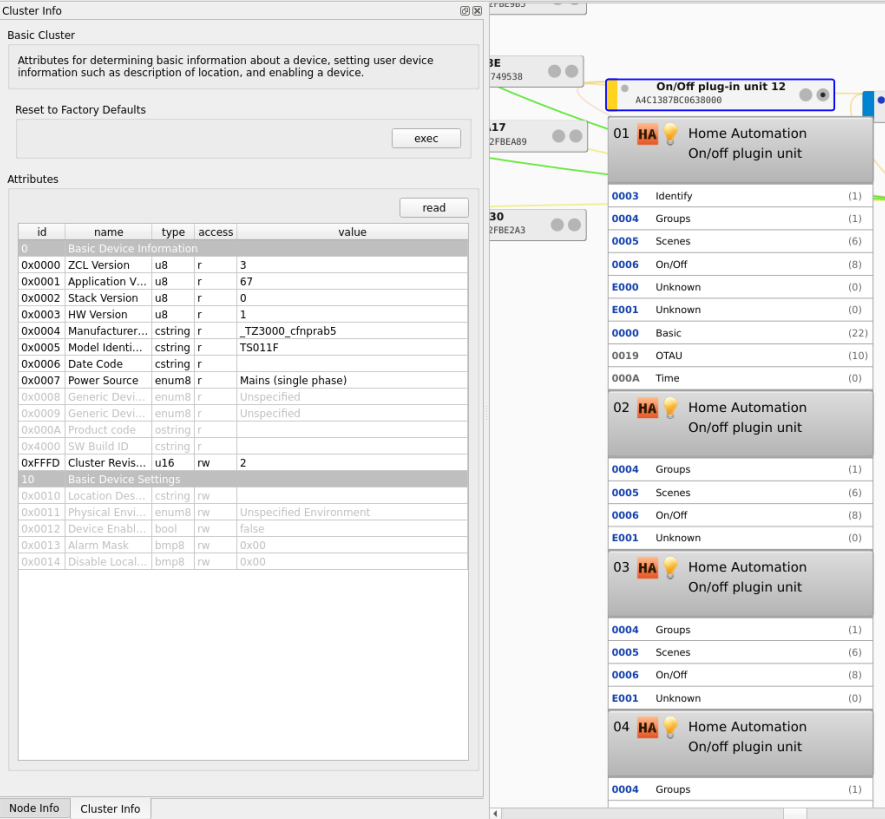Float the Cluster Info panel
The height and width of the screenshot is (819, 885).
pyautogui.click(x=465, y=11)
